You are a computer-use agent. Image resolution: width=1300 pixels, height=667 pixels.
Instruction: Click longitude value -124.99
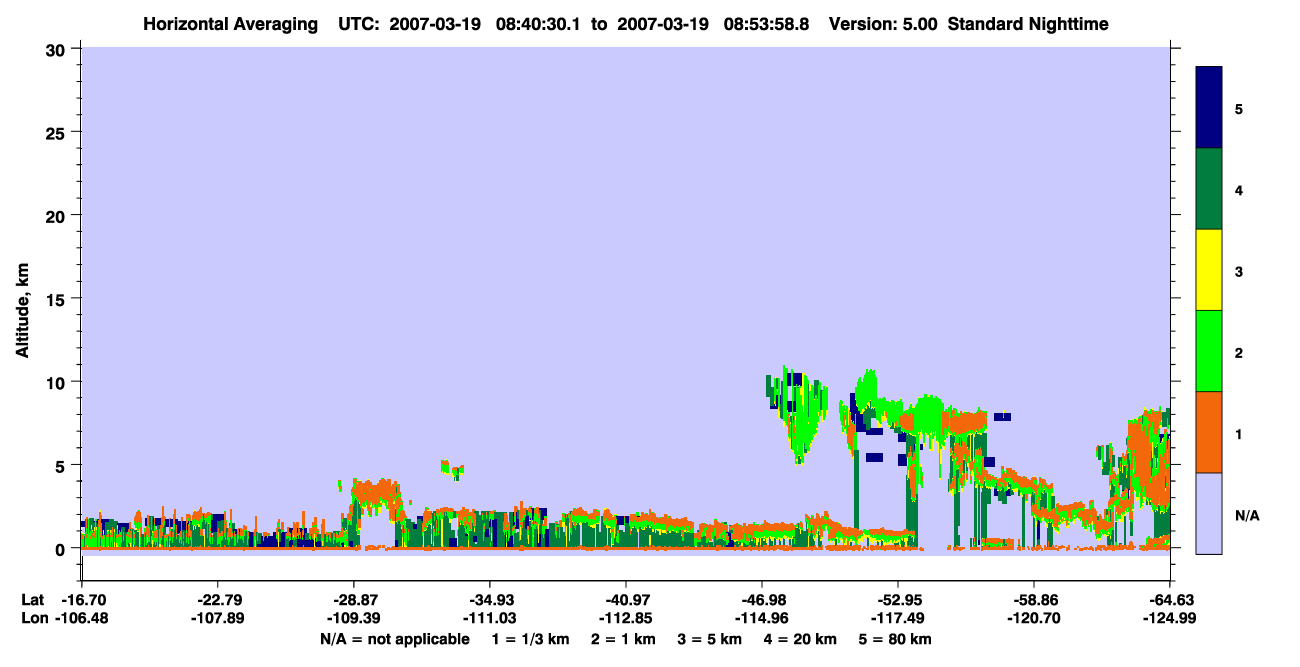tap(1169, 618)
